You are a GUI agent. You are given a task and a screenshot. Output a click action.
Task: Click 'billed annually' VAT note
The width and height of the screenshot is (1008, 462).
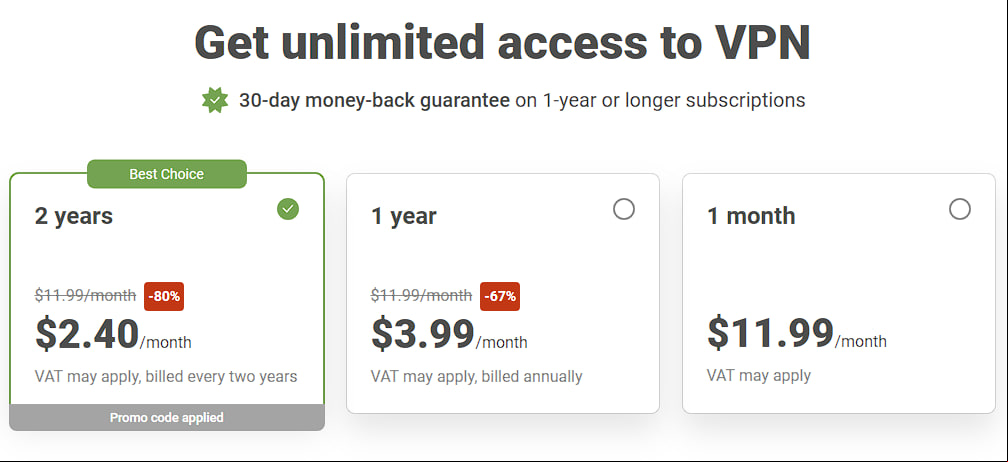coord(476,377)
